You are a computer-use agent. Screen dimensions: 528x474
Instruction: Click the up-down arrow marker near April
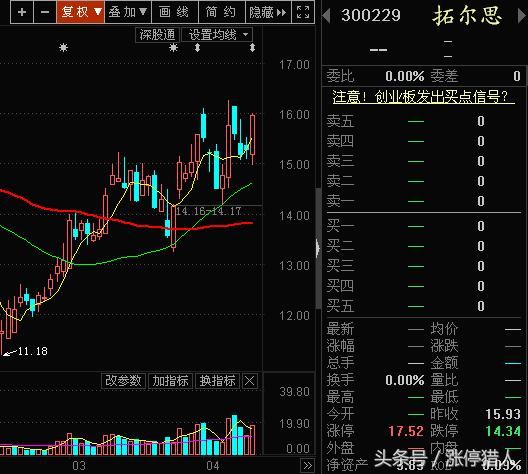pyautogui.click(x=198, y=48)
